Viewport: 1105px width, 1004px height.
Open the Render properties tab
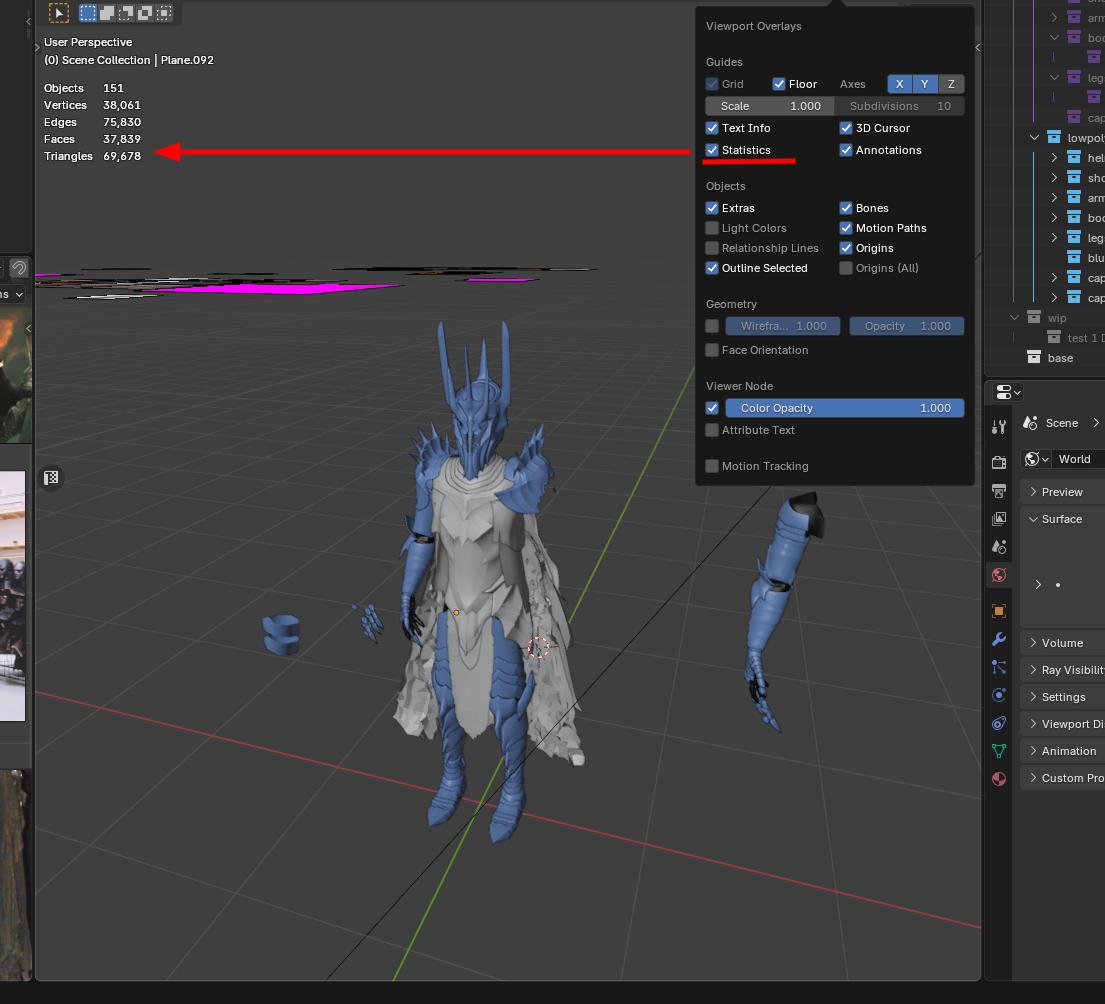pos(998,462)
